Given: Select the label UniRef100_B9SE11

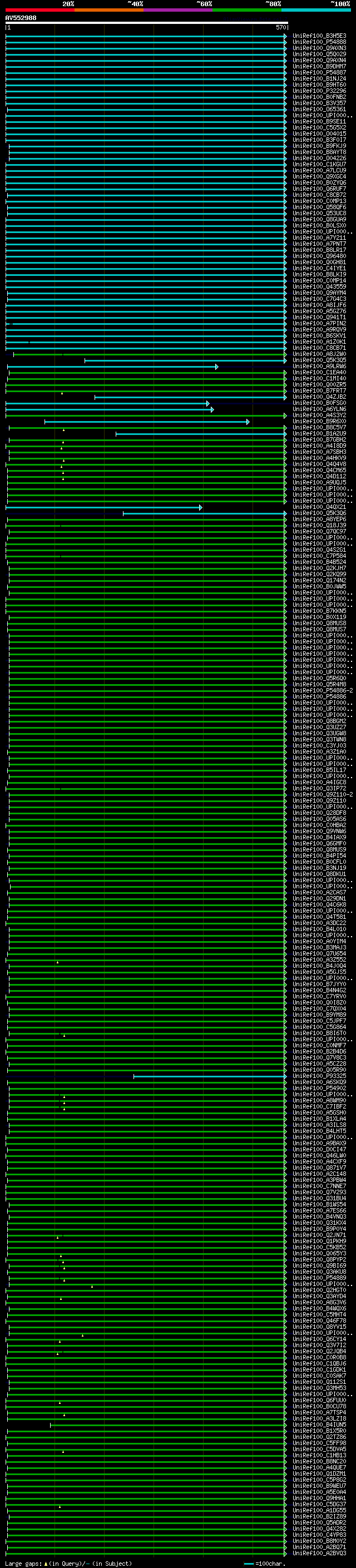Looking at the screenshot, I should [x=319, y=122].
